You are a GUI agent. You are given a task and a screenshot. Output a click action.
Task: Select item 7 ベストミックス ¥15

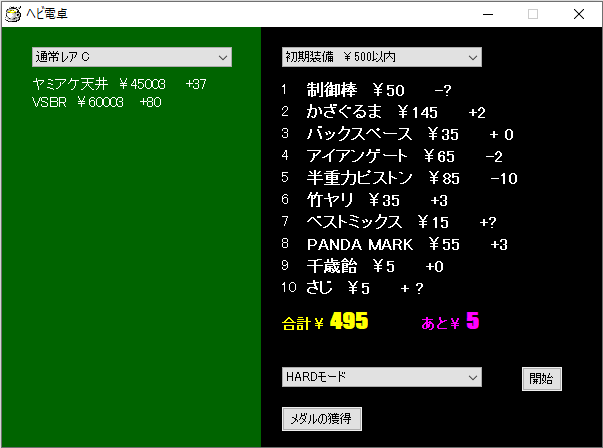click(389, 222)
